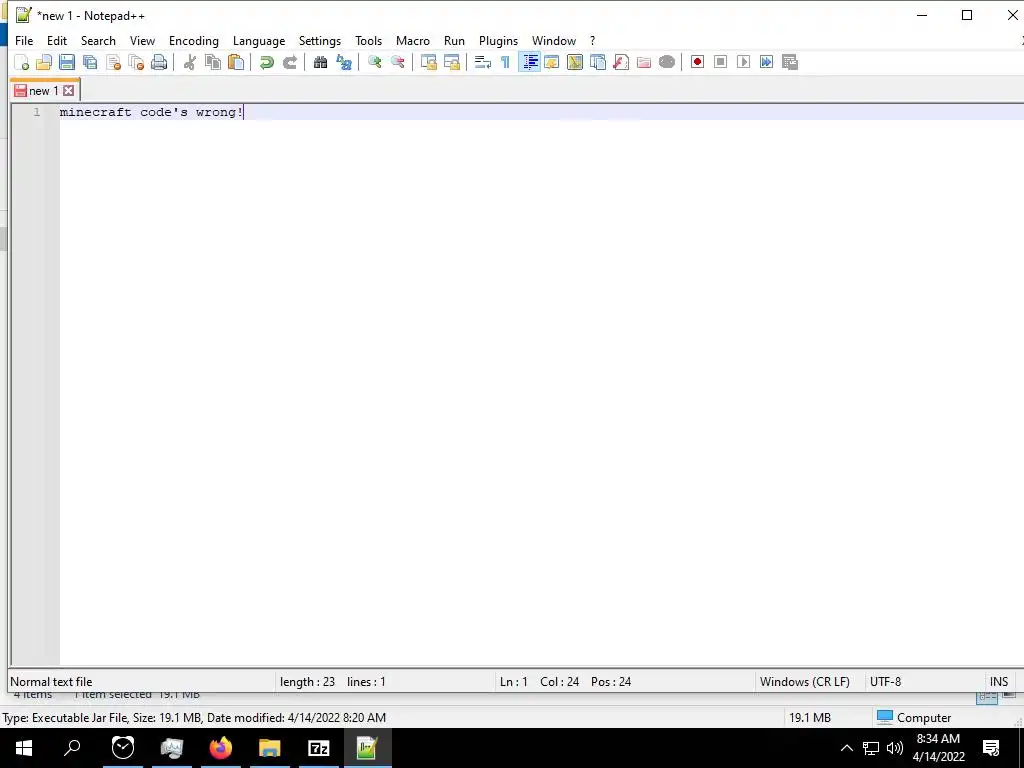Screen dimensions: 1024x768
Task: Click inside the text 'minecraft code's wrong!'
Action: click(x=152, y=112)
